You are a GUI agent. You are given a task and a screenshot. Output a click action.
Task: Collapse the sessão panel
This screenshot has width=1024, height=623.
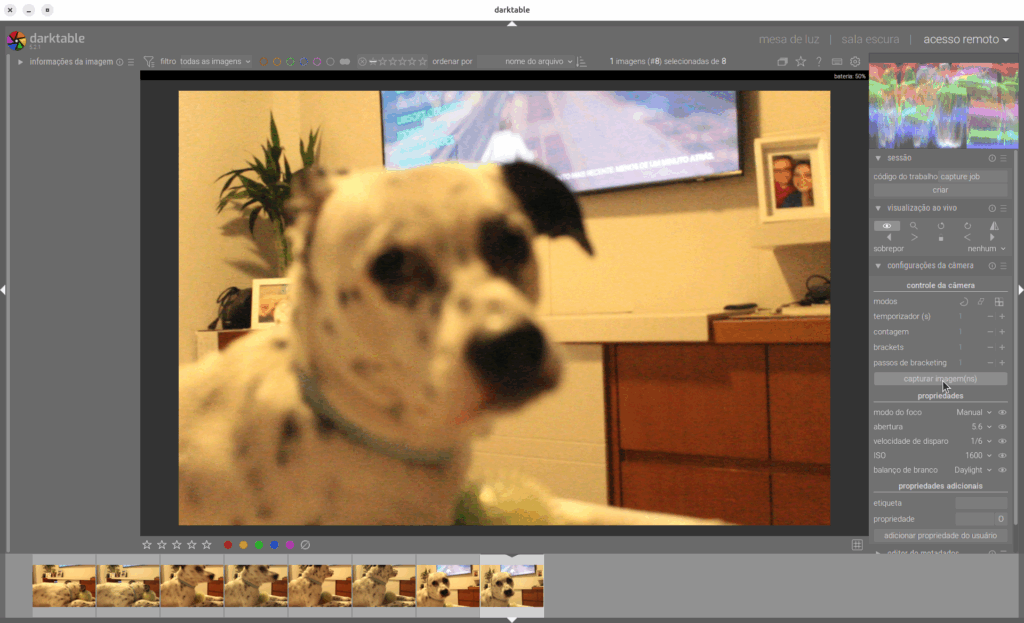pos(878,158)
